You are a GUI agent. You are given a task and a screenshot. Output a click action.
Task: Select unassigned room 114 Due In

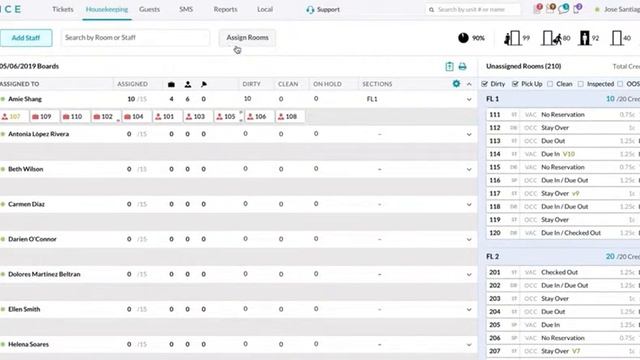pyautogui.click(x=563, y=154)
